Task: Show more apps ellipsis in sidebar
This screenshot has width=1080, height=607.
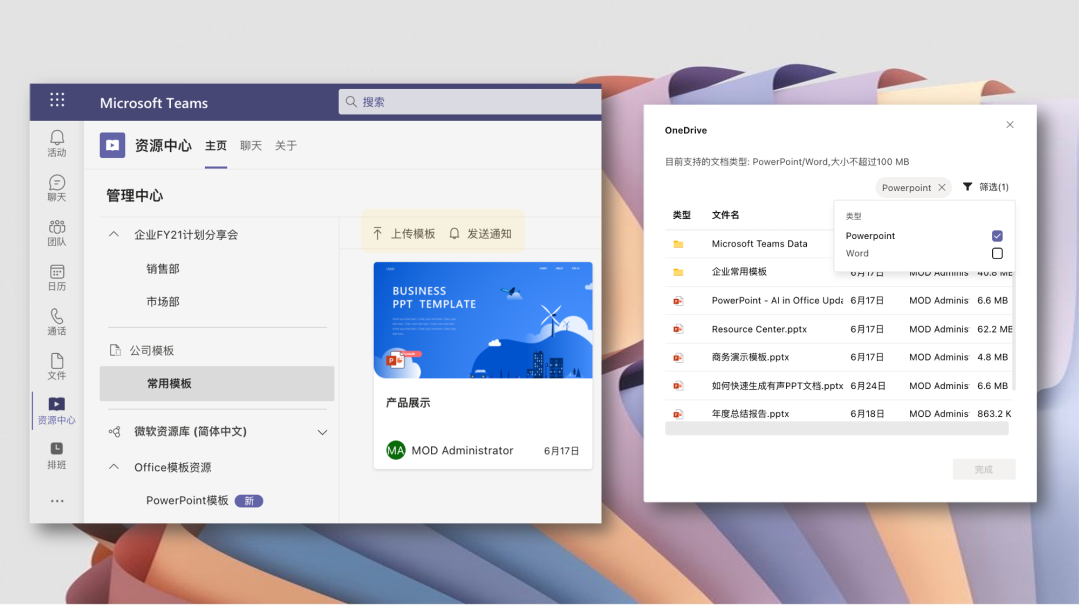Action: [x=57, y=501]
